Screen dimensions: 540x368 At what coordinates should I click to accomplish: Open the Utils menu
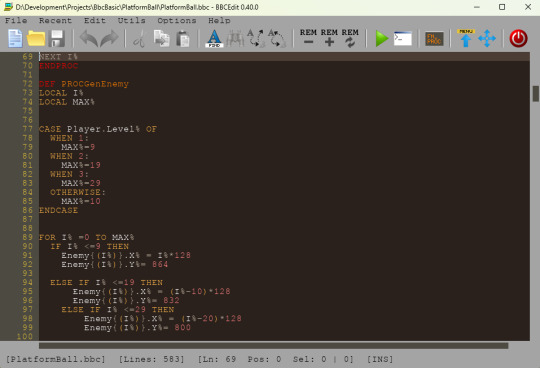[132, 21]
